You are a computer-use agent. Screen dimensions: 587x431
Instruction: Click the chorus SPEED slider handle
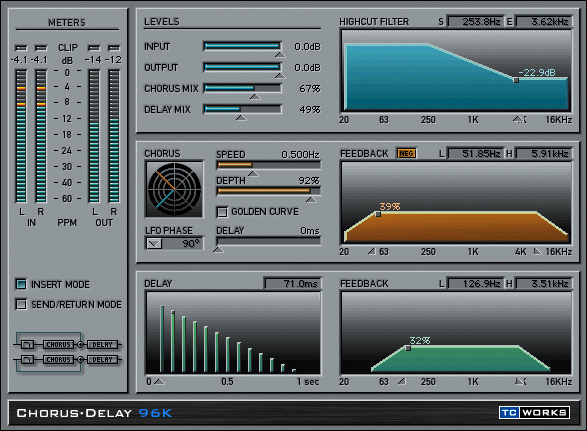click(x=253, y=174)
